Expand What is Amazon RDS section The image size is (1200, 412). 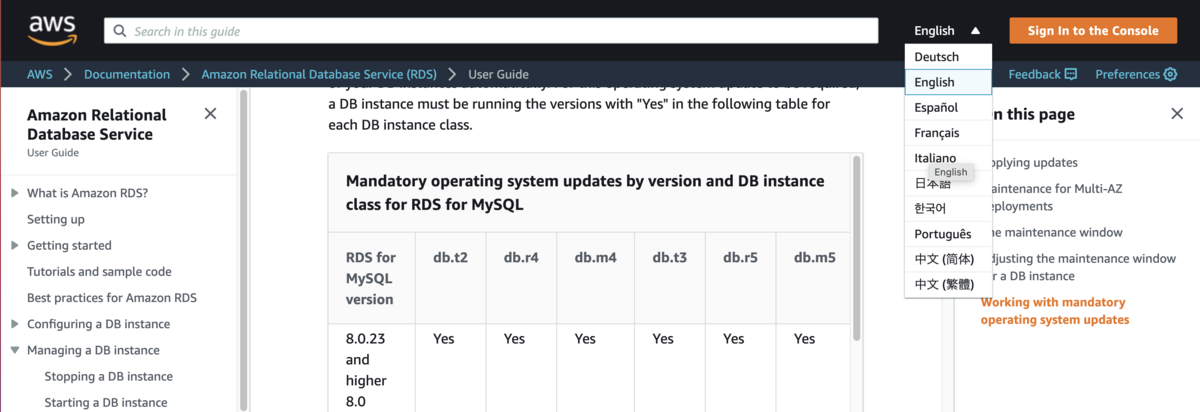(x=15, y=193)
